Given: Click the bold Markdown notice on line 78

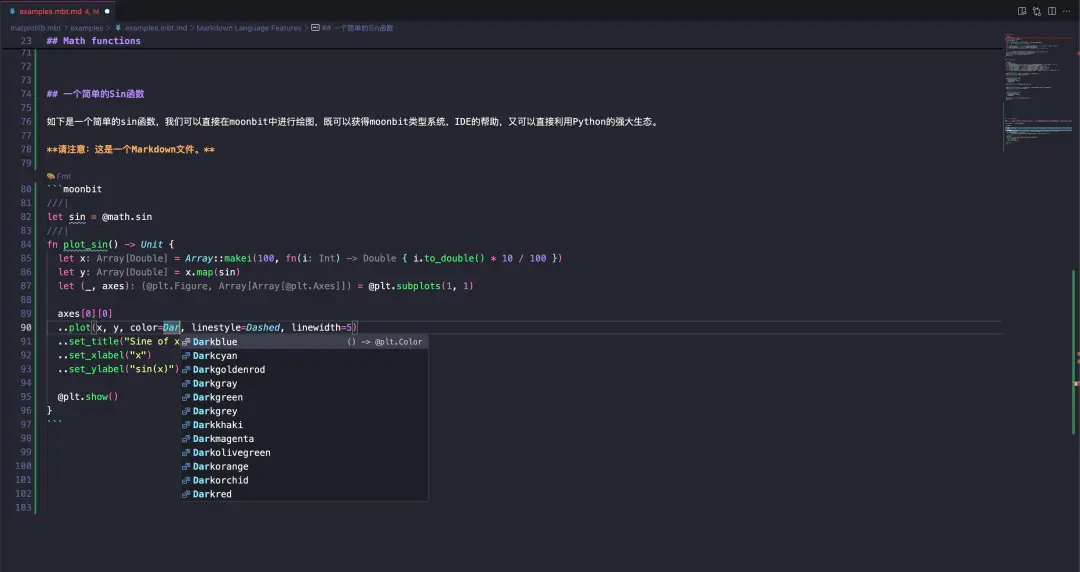Looking at the screenshot, I should (130, 149).
